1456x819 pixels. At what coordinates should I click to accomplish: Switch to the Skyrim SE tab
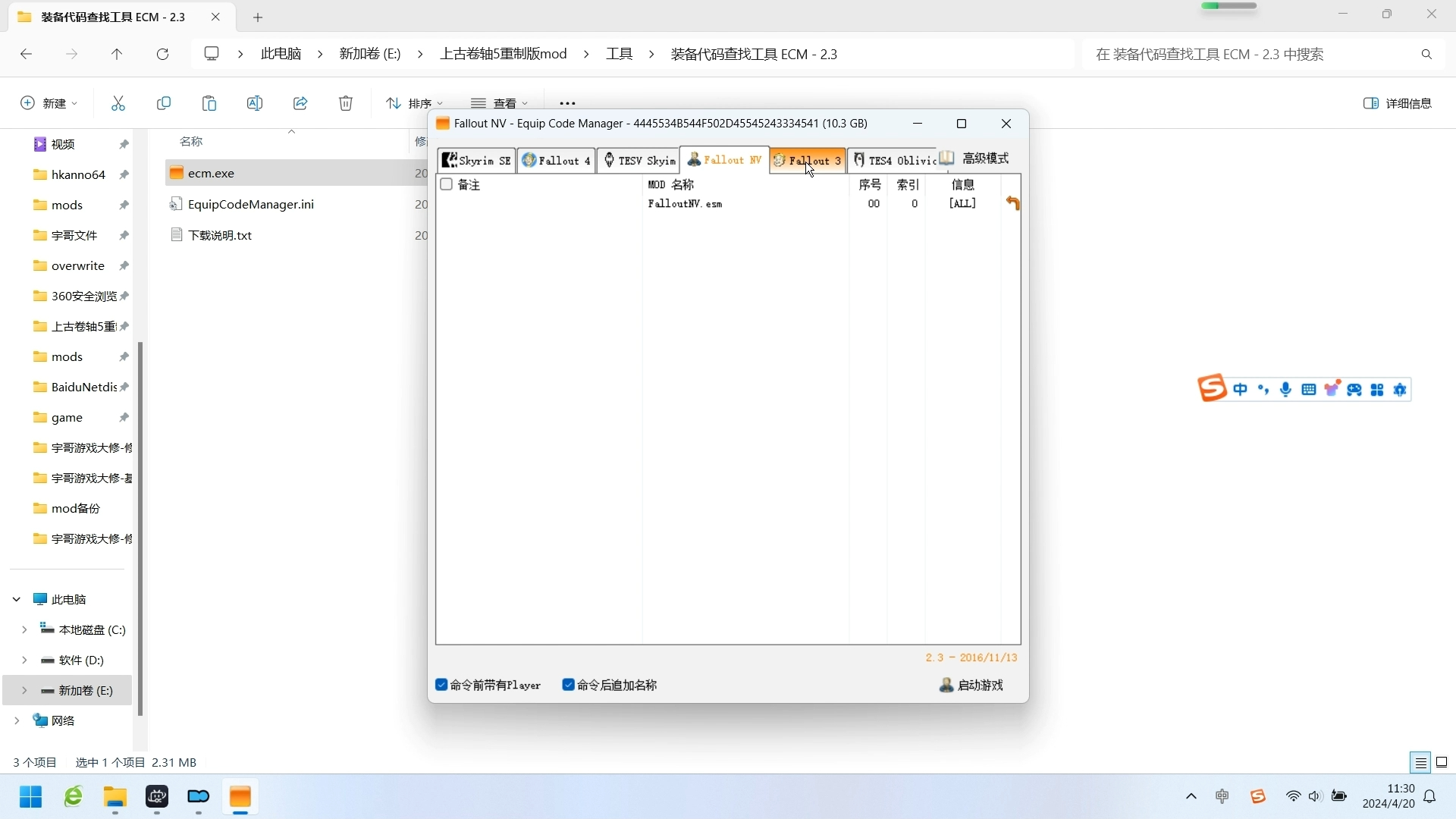477,160
